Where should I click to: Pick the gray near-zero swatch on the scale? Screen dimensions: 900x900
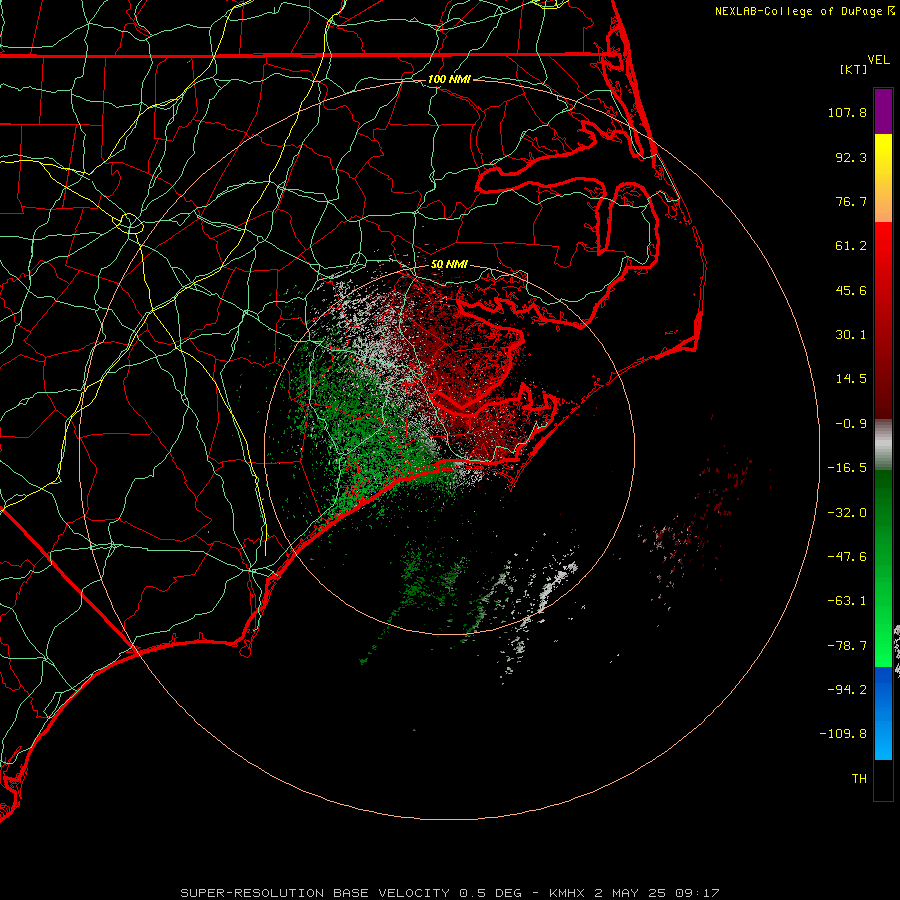point(883,443)
